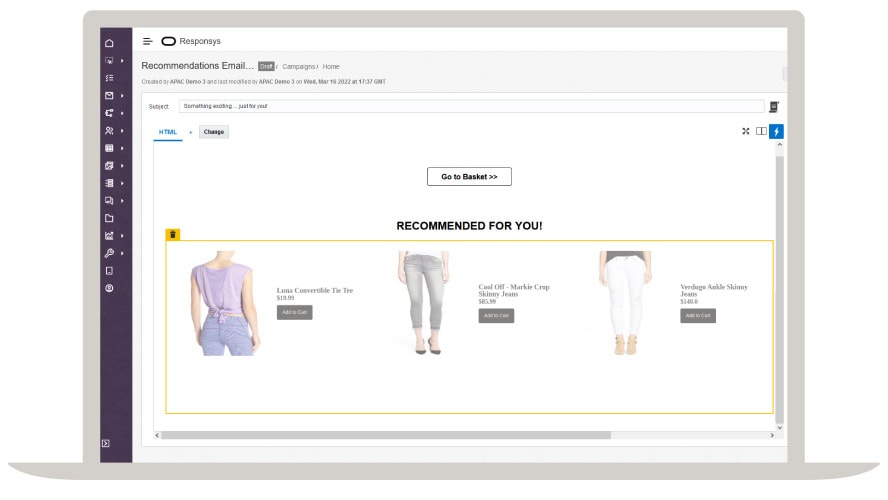Click the vertical scrollbar down arrow

pos(780,428)
